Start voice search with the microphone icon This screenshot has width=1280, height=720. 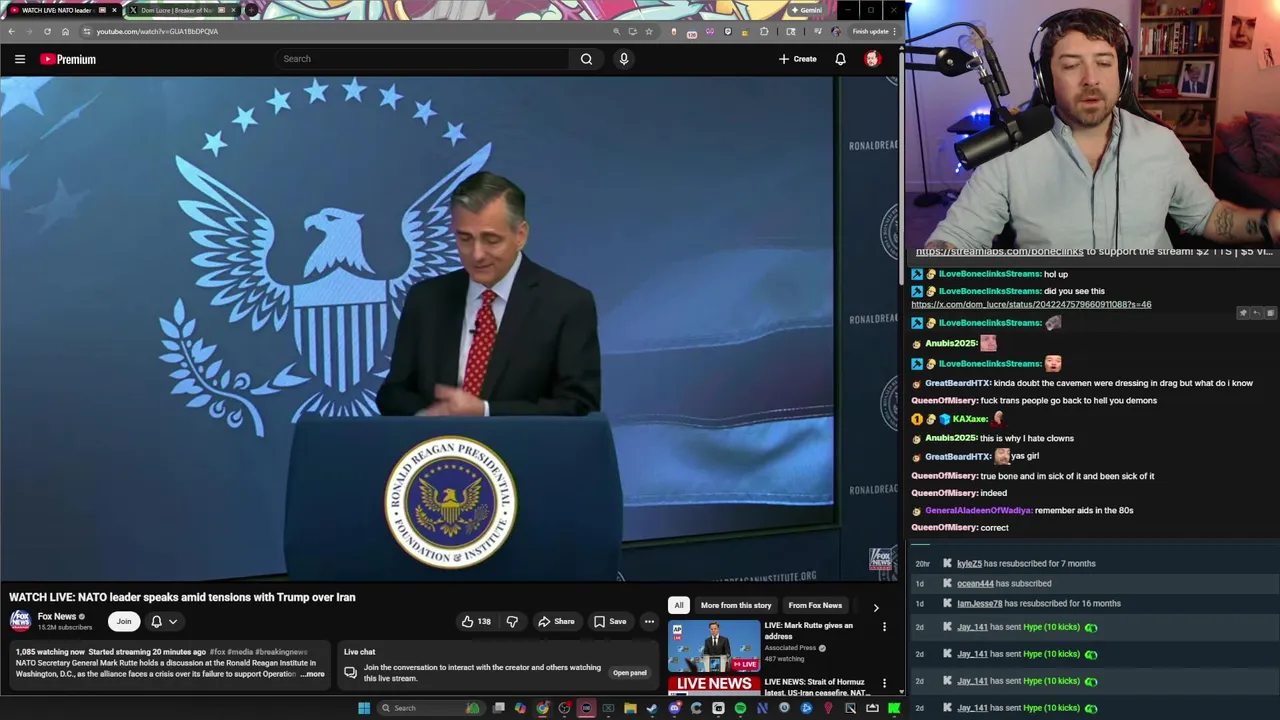(624, 59)
